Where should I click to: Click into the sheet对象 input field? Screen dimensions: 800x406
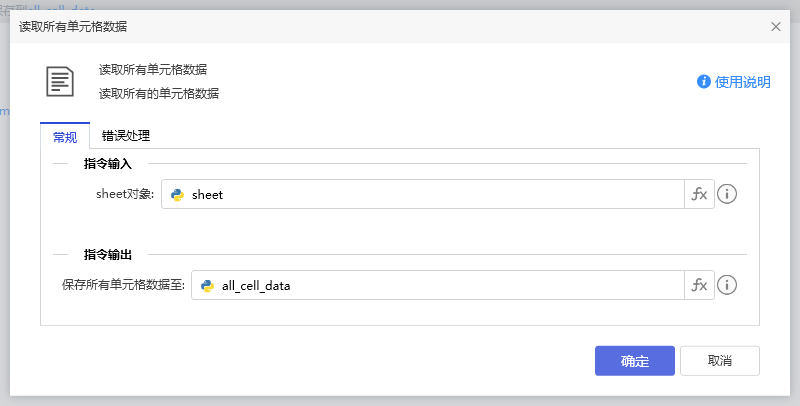430,195
